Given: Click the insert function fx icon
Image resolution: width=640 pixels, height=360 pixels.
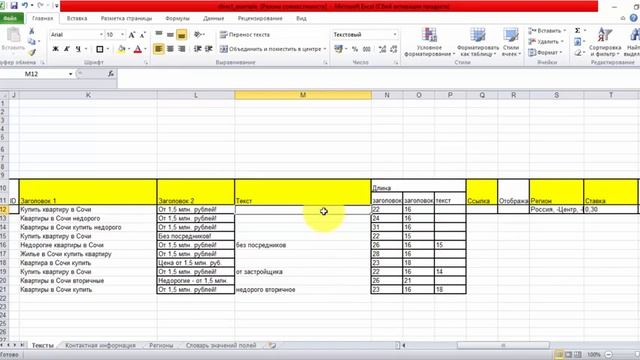Looking at the screenshot, I should (x=111, y=74).
